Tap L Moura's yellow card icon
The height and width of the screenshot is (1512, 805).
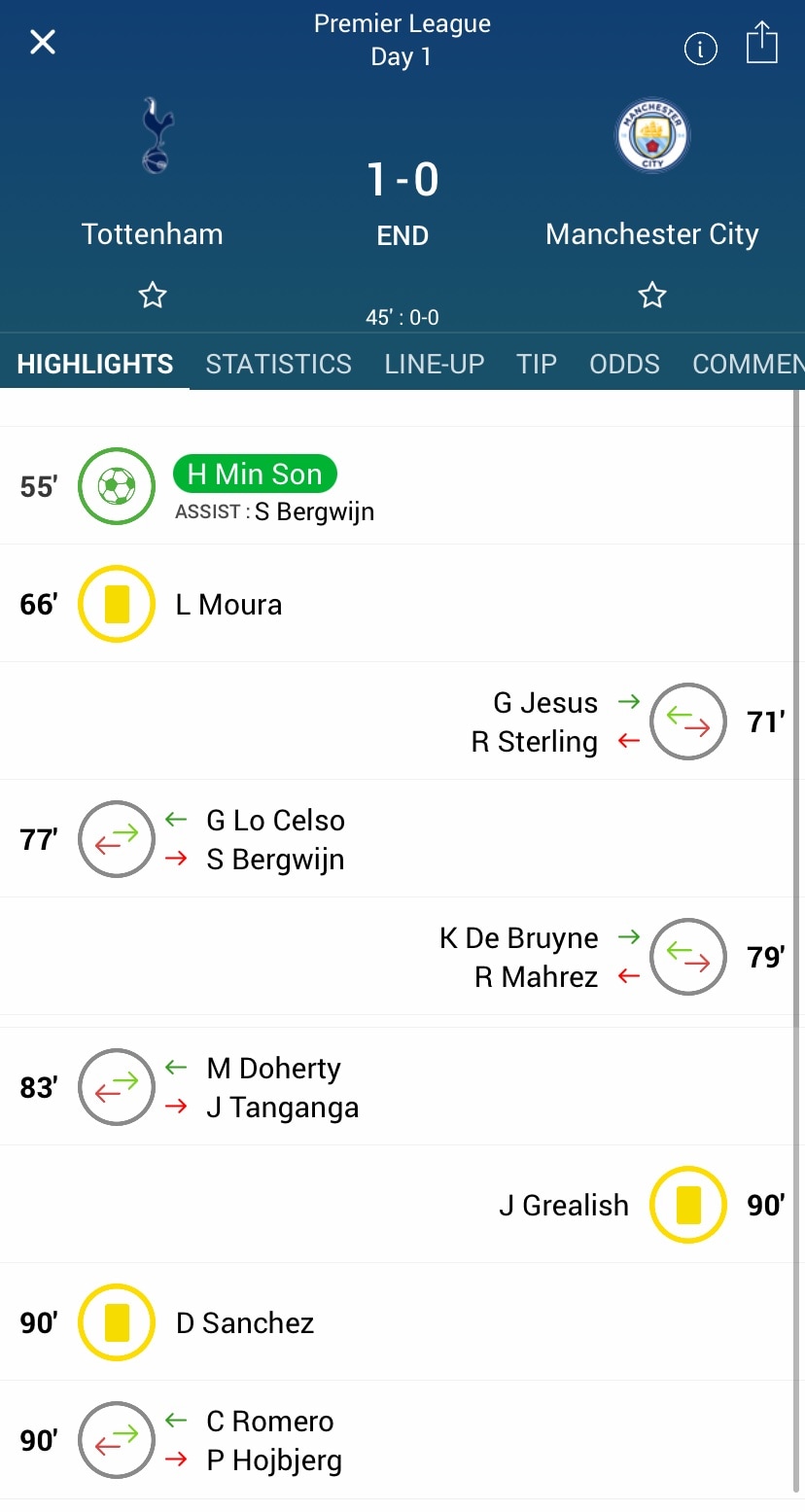(x=117, y=604)
